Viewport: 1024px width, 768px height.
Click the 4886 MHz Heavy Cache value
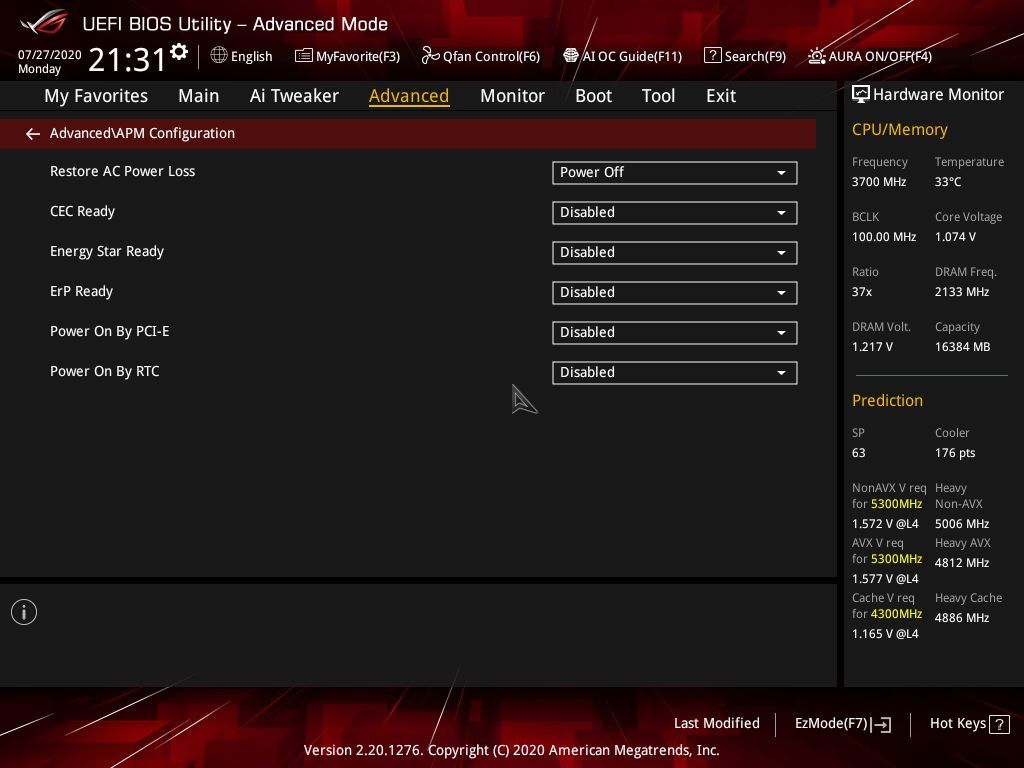tap(961, 618)
